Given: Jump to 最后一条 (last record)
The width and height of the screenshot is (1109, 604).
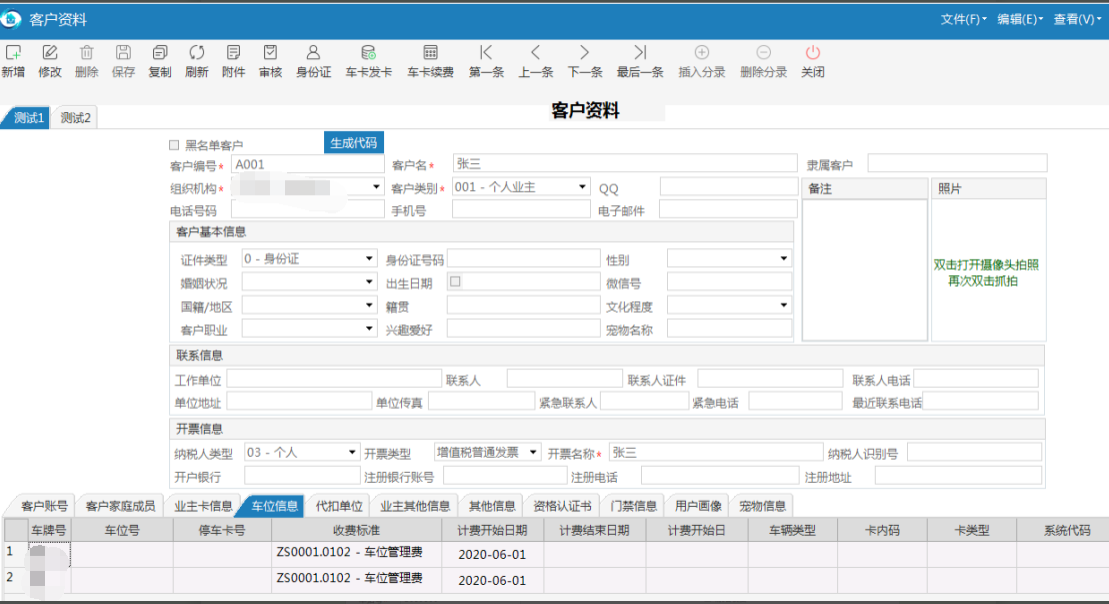Looking at the screenshot, I should click(640, 53).
